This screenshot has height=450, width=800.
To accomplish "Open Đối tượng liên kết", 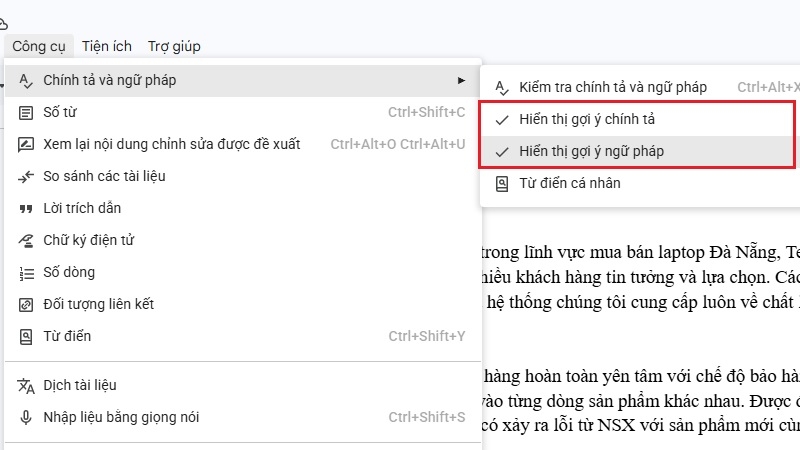I will tap(243, 305).
